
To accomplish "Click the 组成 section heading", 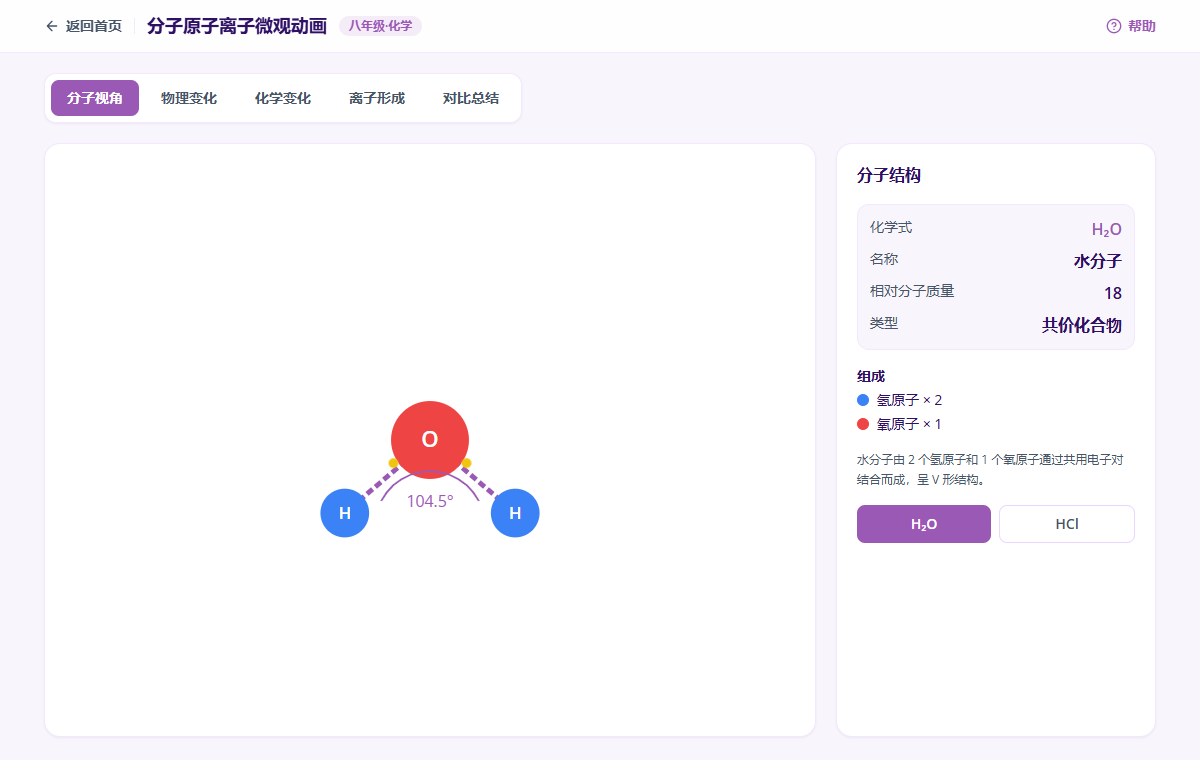I will point(871,377).
